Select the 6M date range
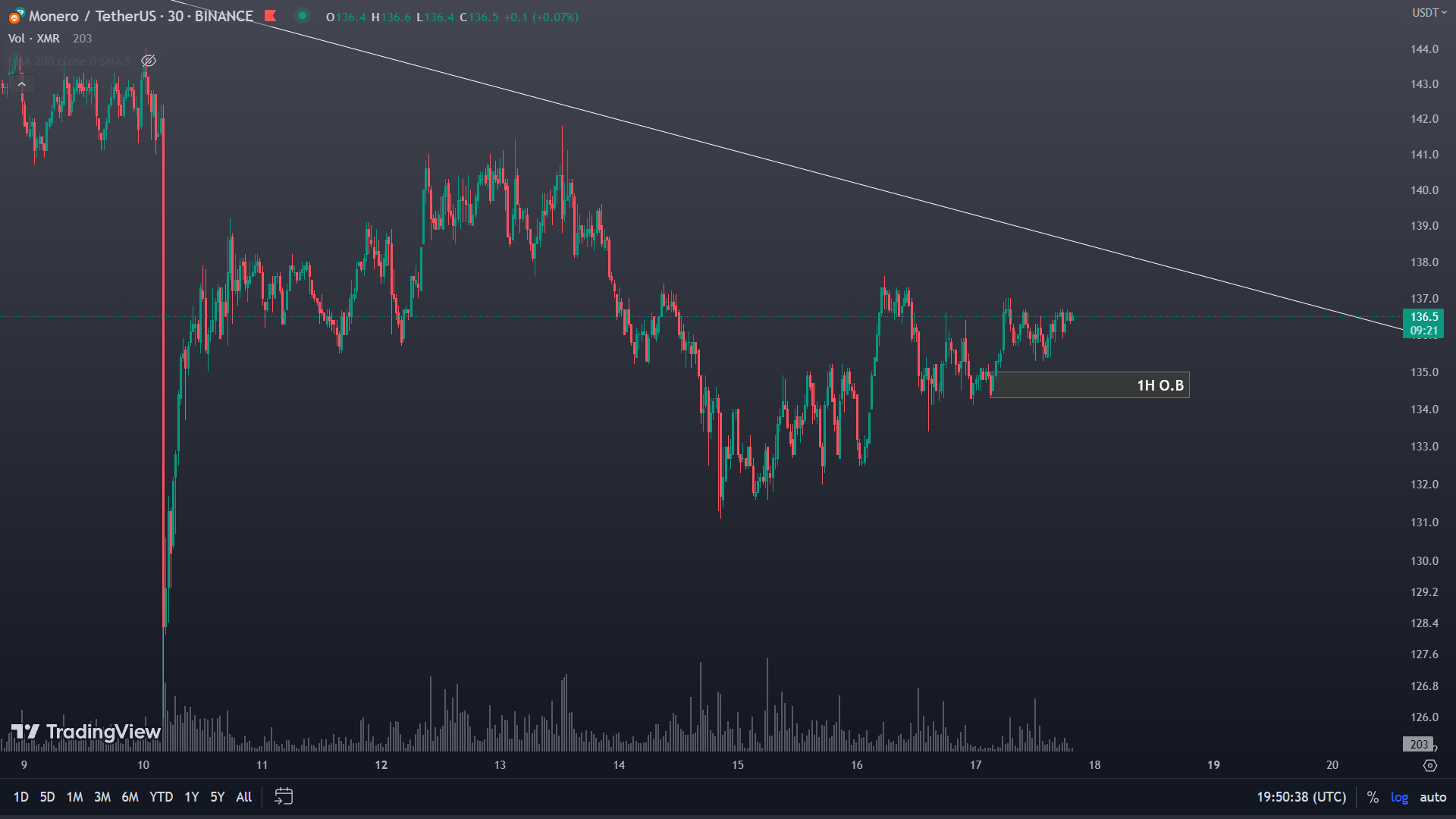The height and width of the screenshot is (819, 1456). 130,797
